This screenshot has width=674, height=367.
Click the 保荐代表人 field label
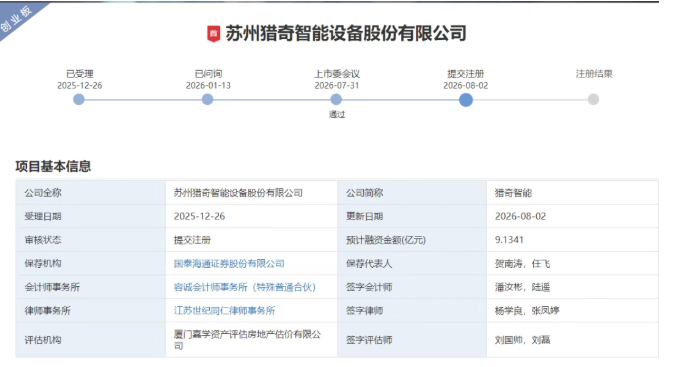click(369, 263)
